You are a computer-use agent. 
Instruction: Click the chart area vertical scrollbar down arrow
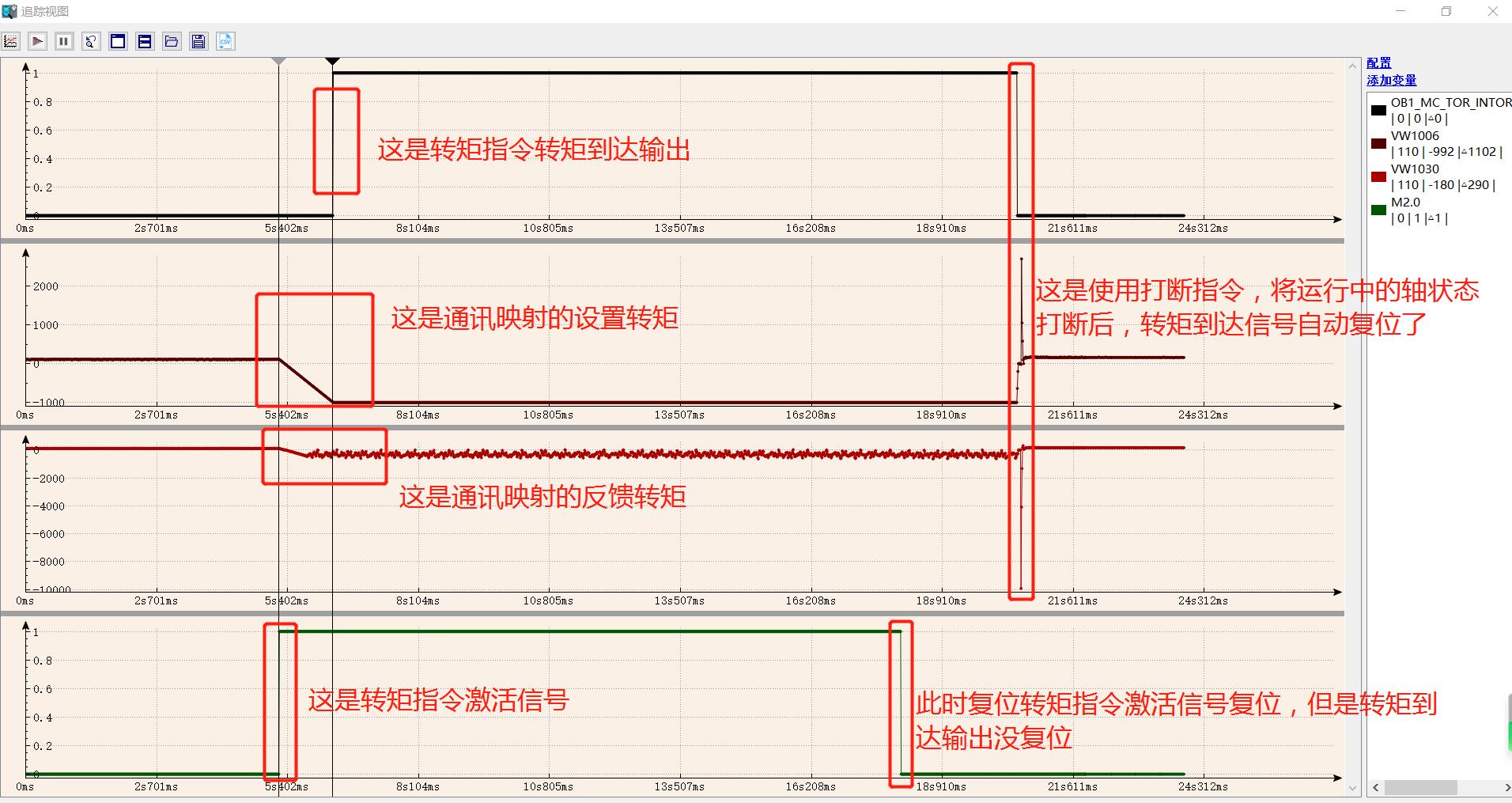[1352, 788]
